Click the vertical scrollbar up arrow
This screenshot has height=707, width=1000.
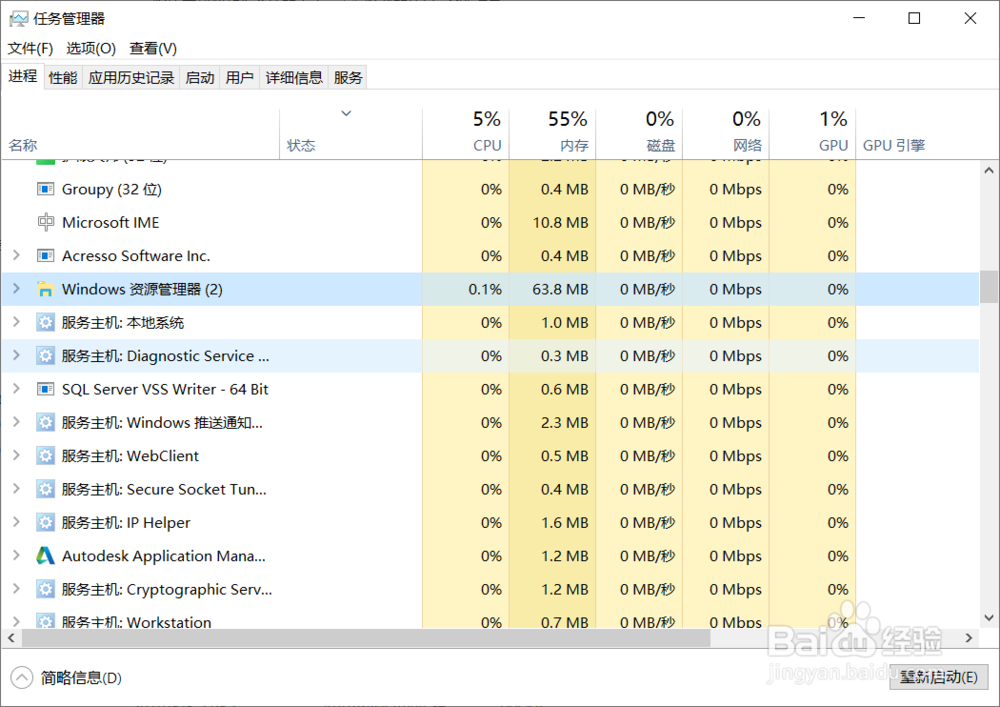[989, 171]
